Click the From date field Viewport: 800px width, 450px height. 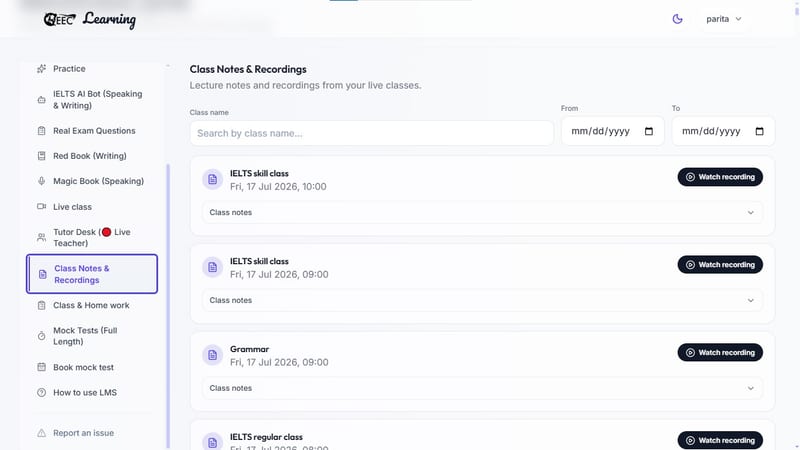tap(613, 131)
